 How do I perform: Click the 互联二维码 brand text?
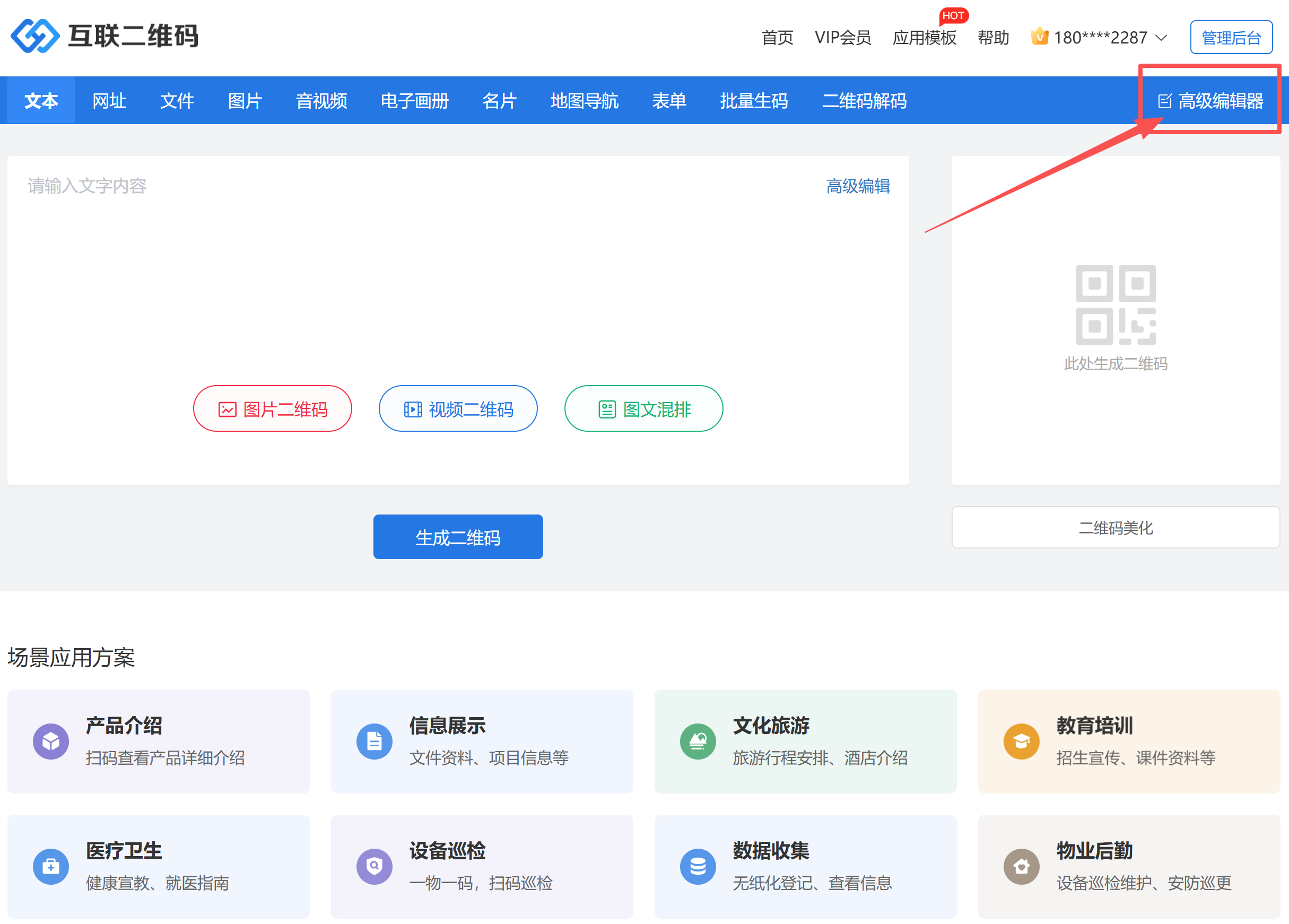coord(133,36)
